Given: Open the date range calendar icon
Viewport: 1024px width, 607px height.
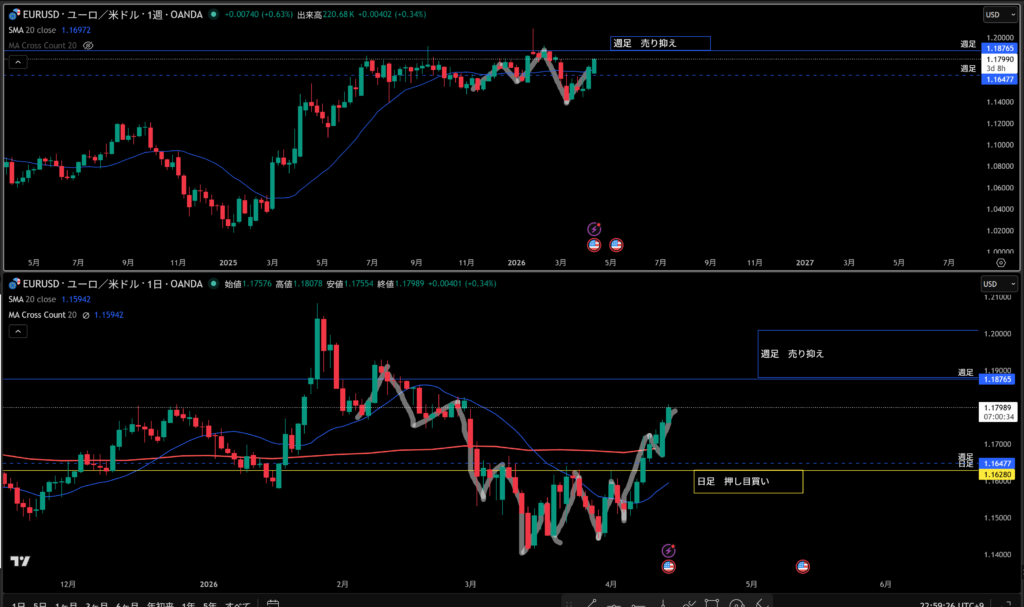Looking at the screenshot, I should [272, 604].
